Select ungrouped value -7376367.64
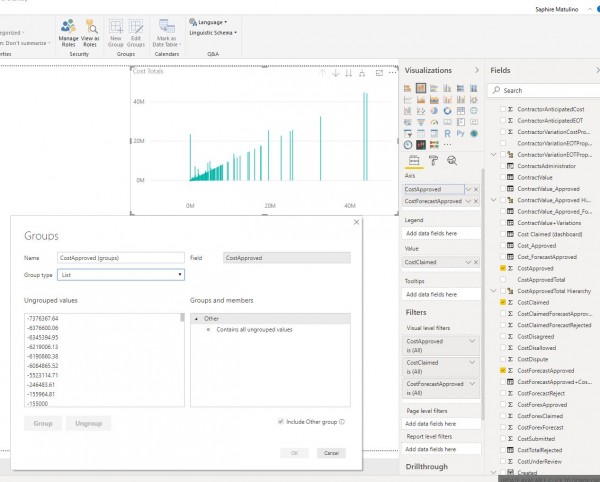Viewport: 600px width, 482px height. coord(43,318)
